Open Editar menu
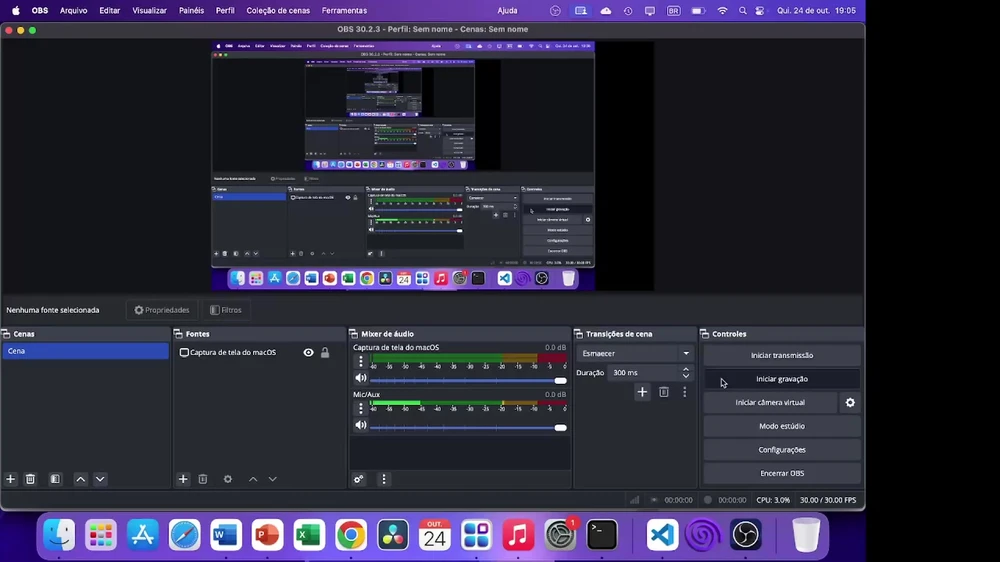 110,10
